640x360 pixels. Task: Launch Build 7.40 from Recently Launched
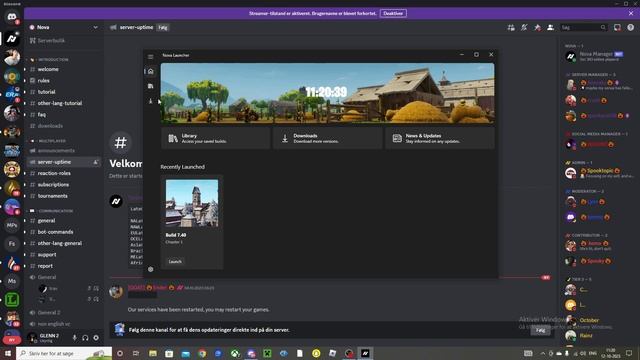tap(175, 262)
